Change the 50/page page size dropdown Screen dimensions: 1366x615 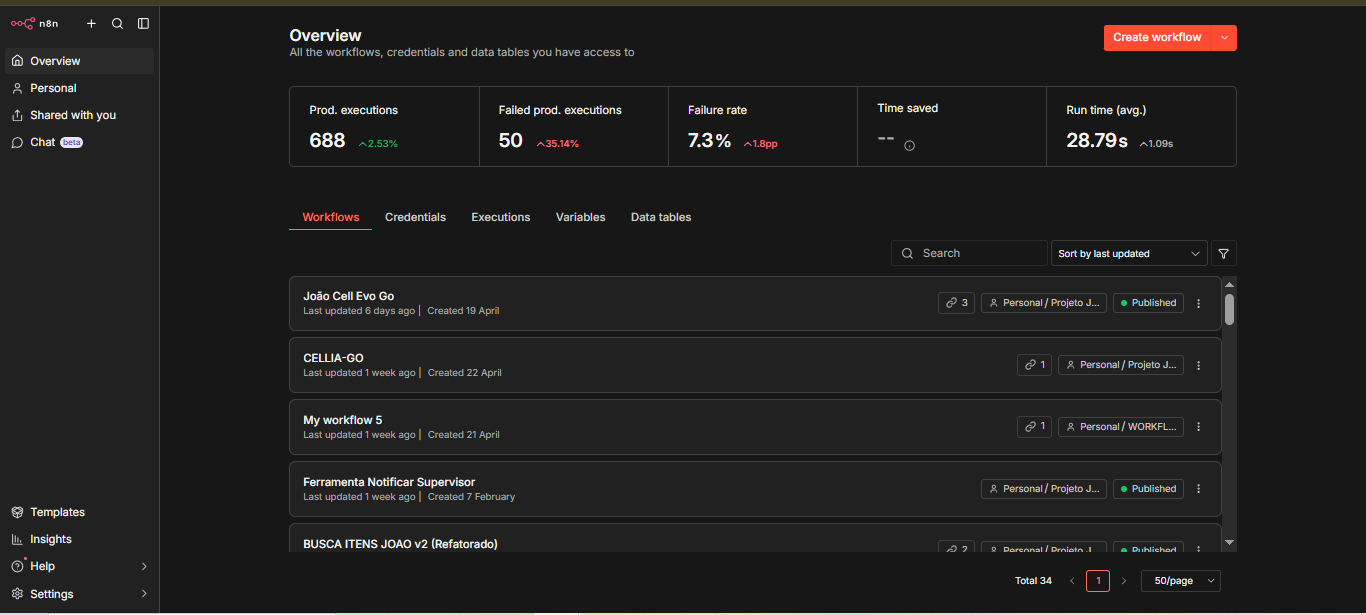coord(1180,581)
